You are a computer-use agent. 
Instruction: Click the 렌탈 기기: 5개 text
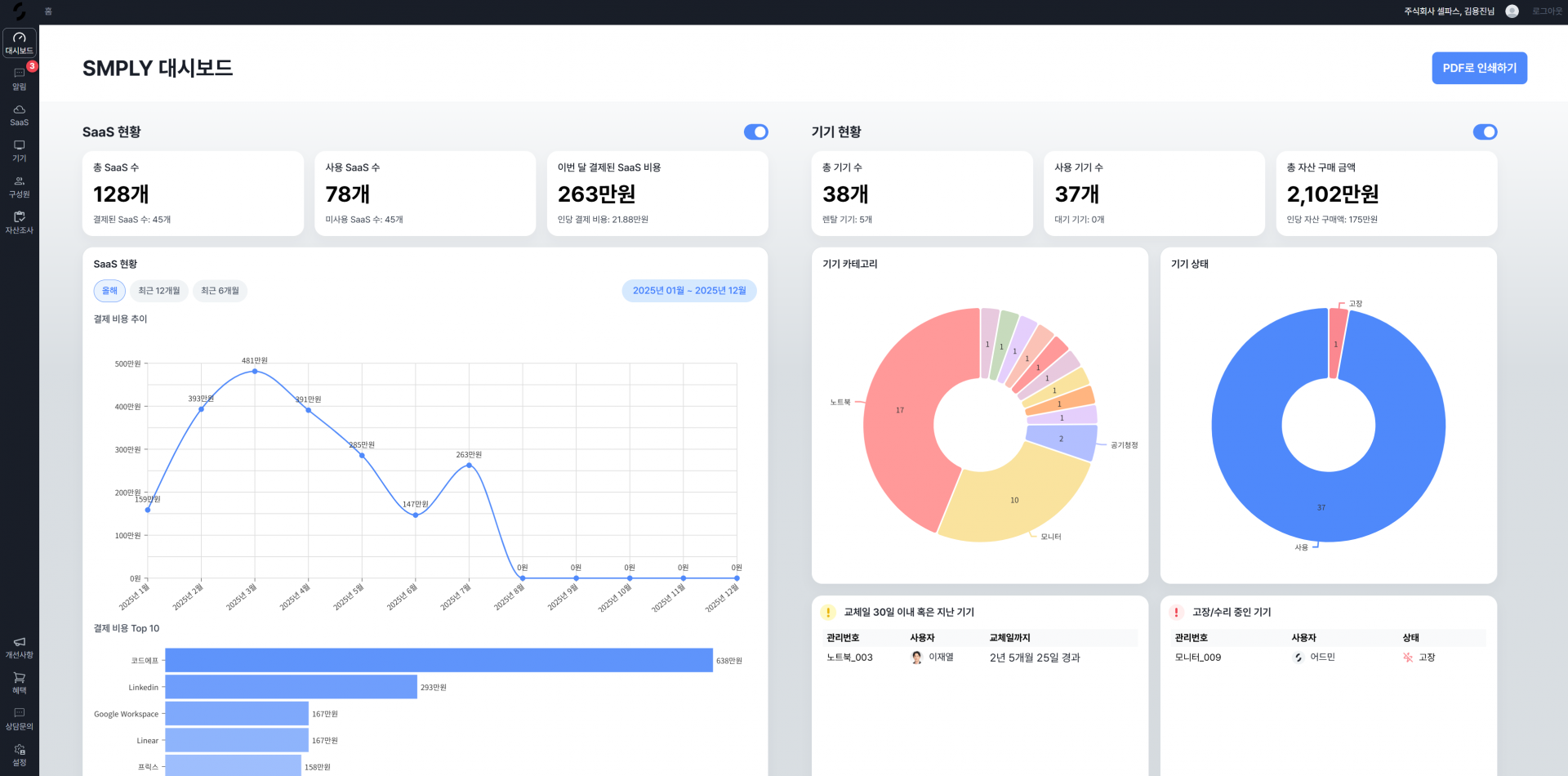847,220
